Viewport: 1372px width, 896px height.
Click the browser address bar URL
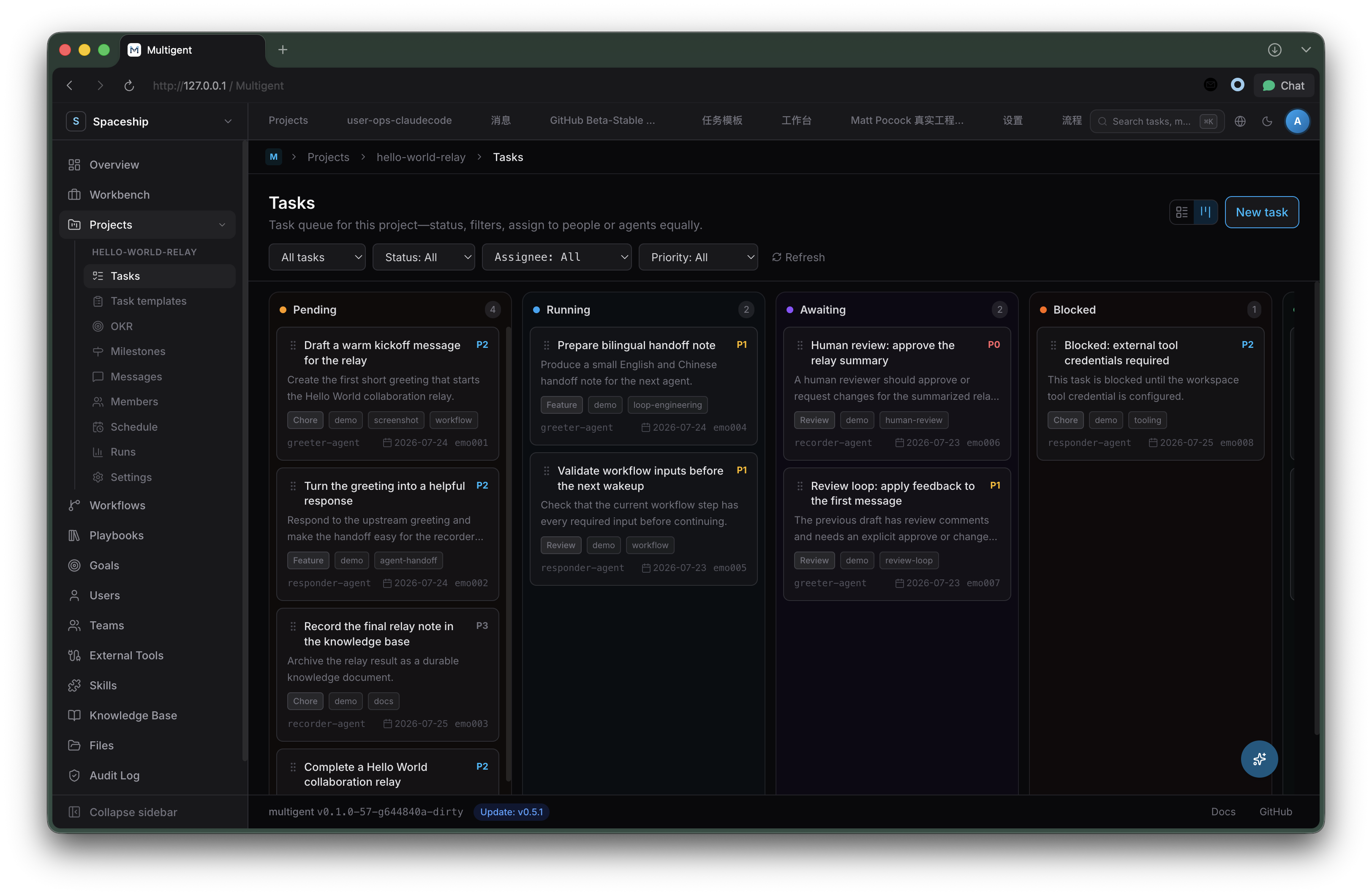pos(218,85)
